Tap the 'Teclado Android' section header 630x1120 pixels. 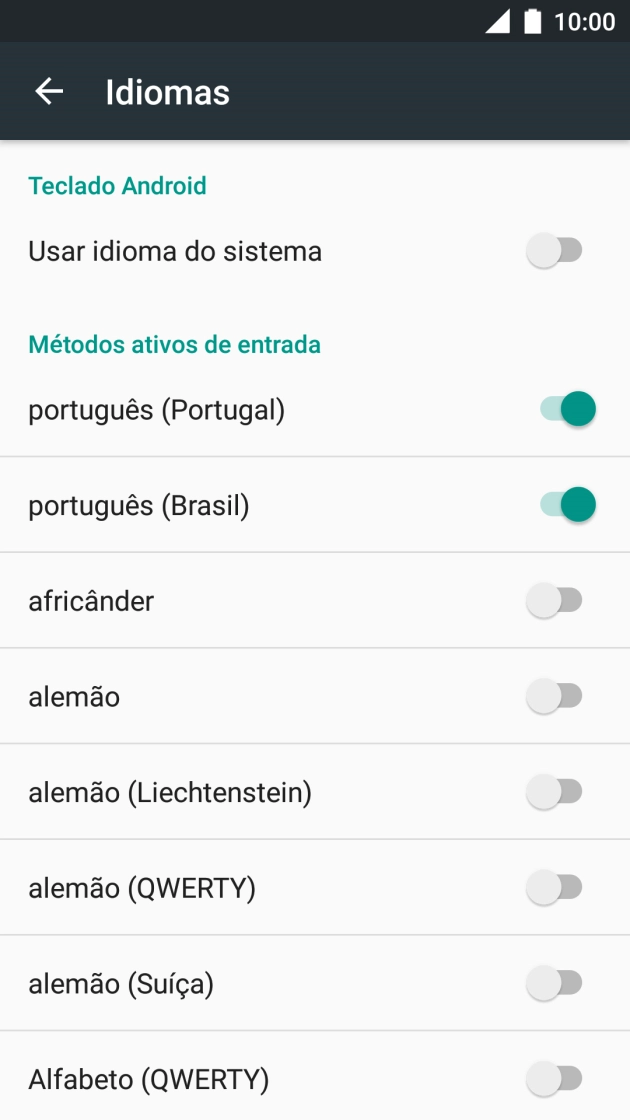coord(117,186)
